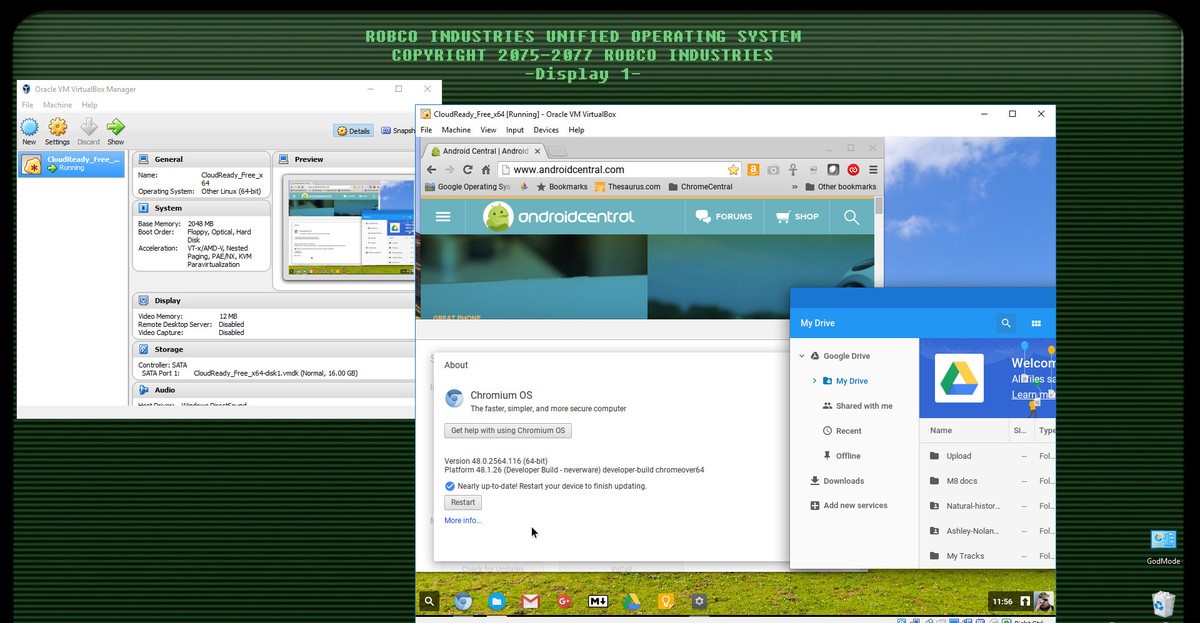Open Other bookmarks folder

(839, 187)
